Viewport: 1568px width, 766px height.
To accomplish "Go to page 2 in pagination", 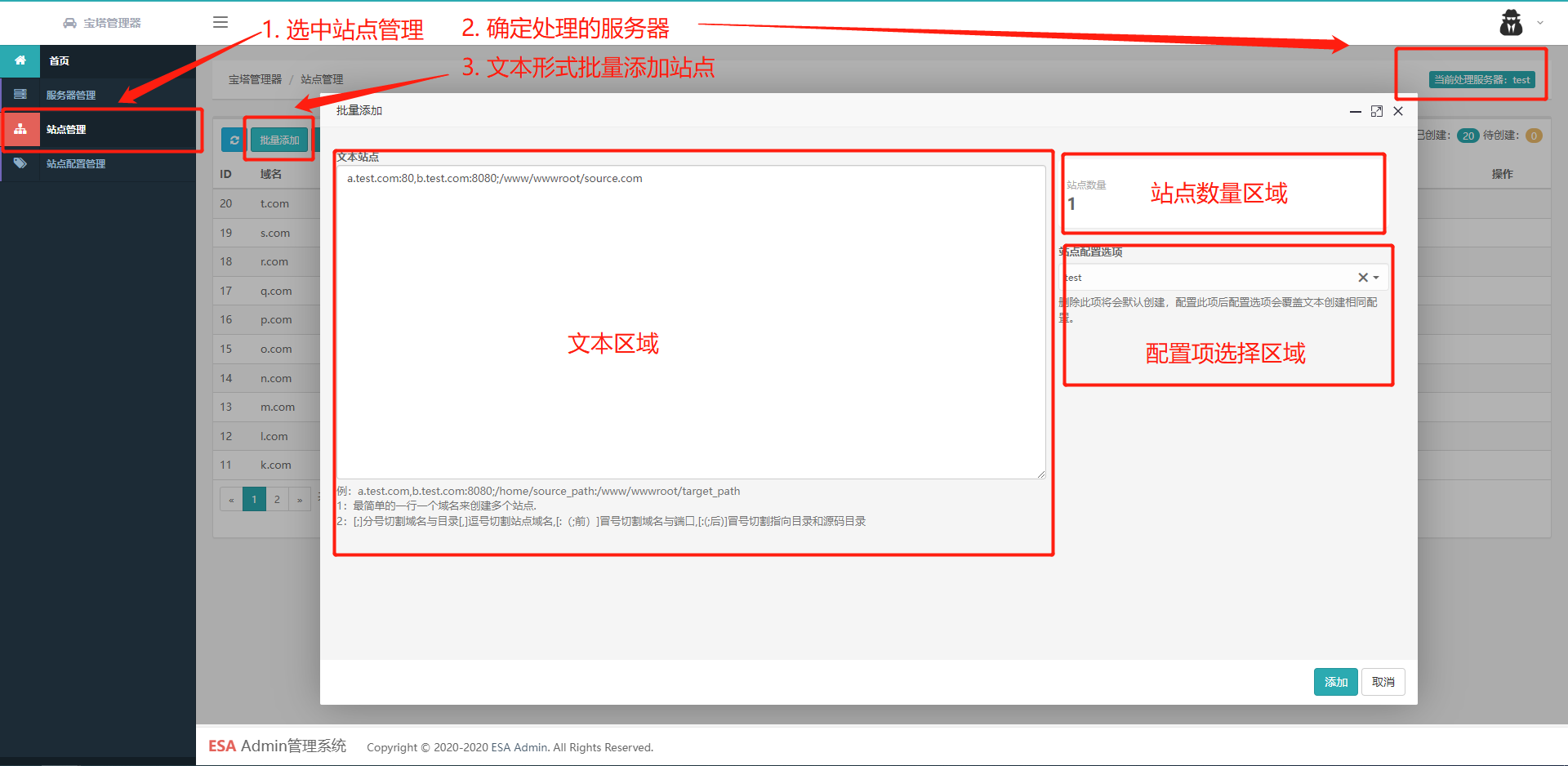I will point(278,499).
